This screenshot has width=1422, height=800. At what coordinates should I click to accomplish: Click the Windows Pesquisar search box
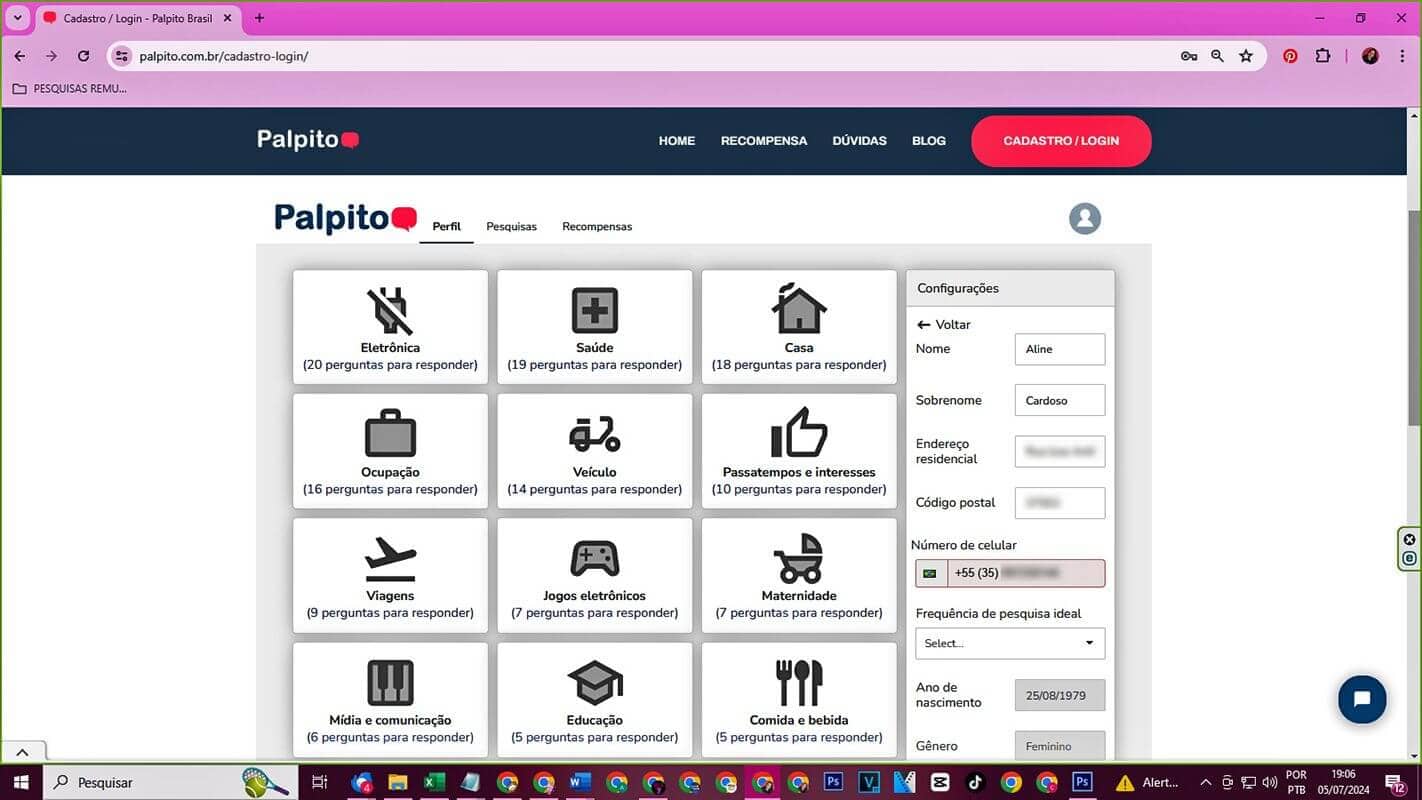click(170, 782)
